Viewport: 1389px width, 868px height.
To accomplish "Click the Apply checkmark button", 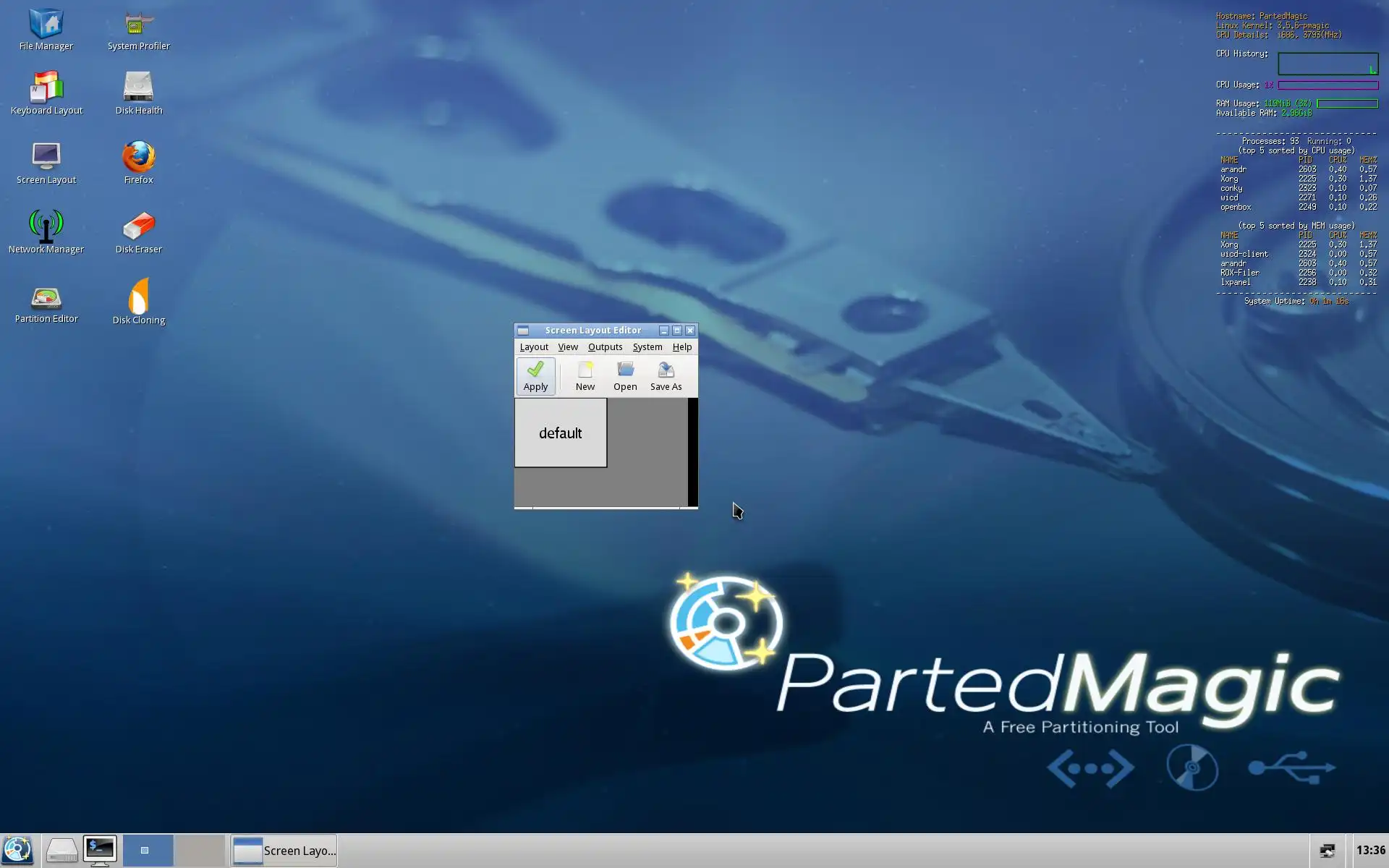I will [535, 376].
